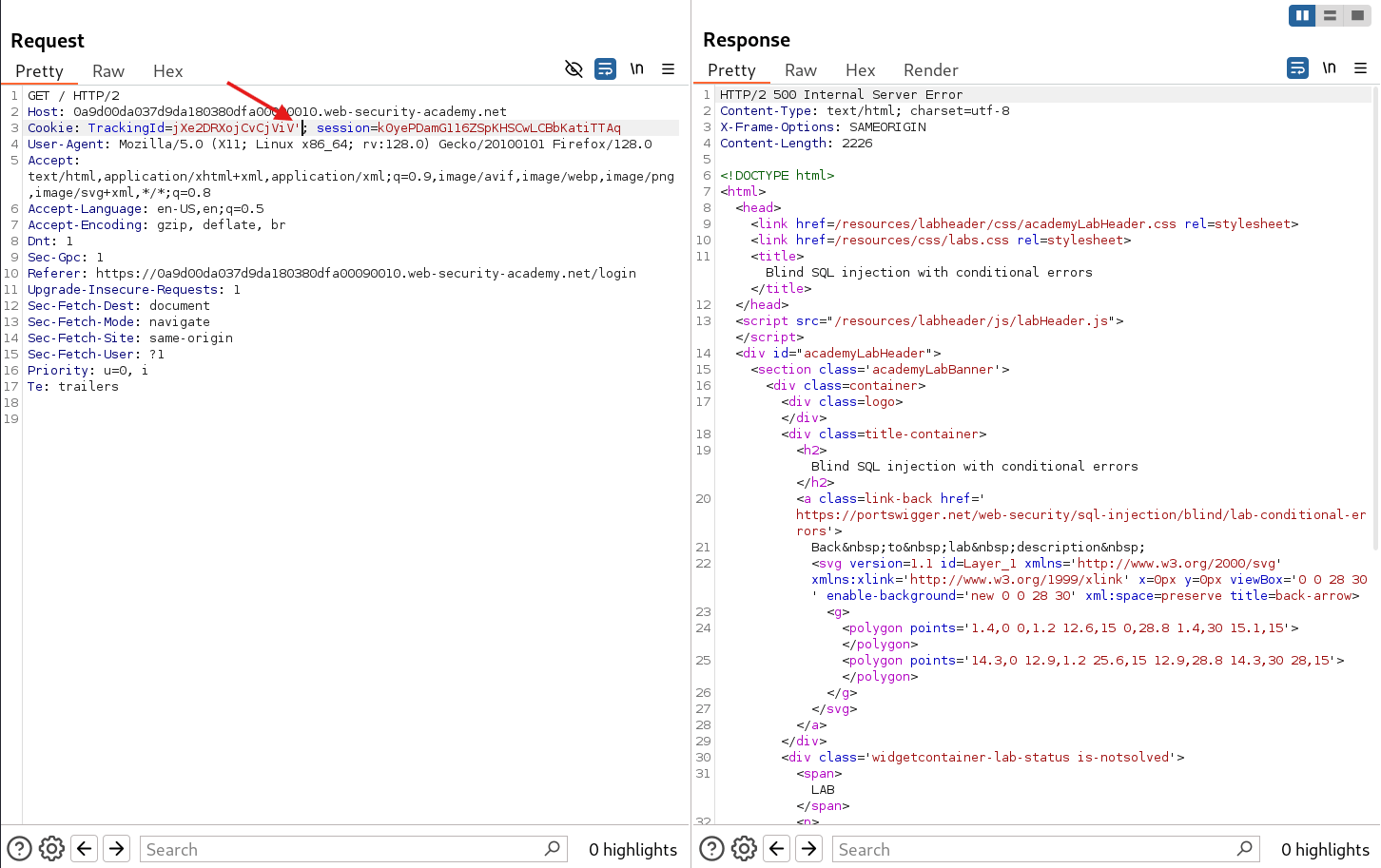Click the Host header line
Screen dimensions: 1381x868
tap(267, 112)
